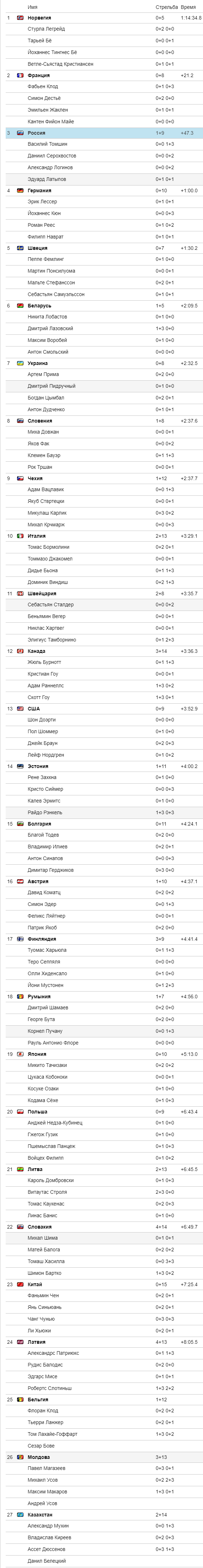Image resolution: width=203 pixels, height=1568 pixels.
Task: Click the Стрельба column header
Action: tap(166, 7)
